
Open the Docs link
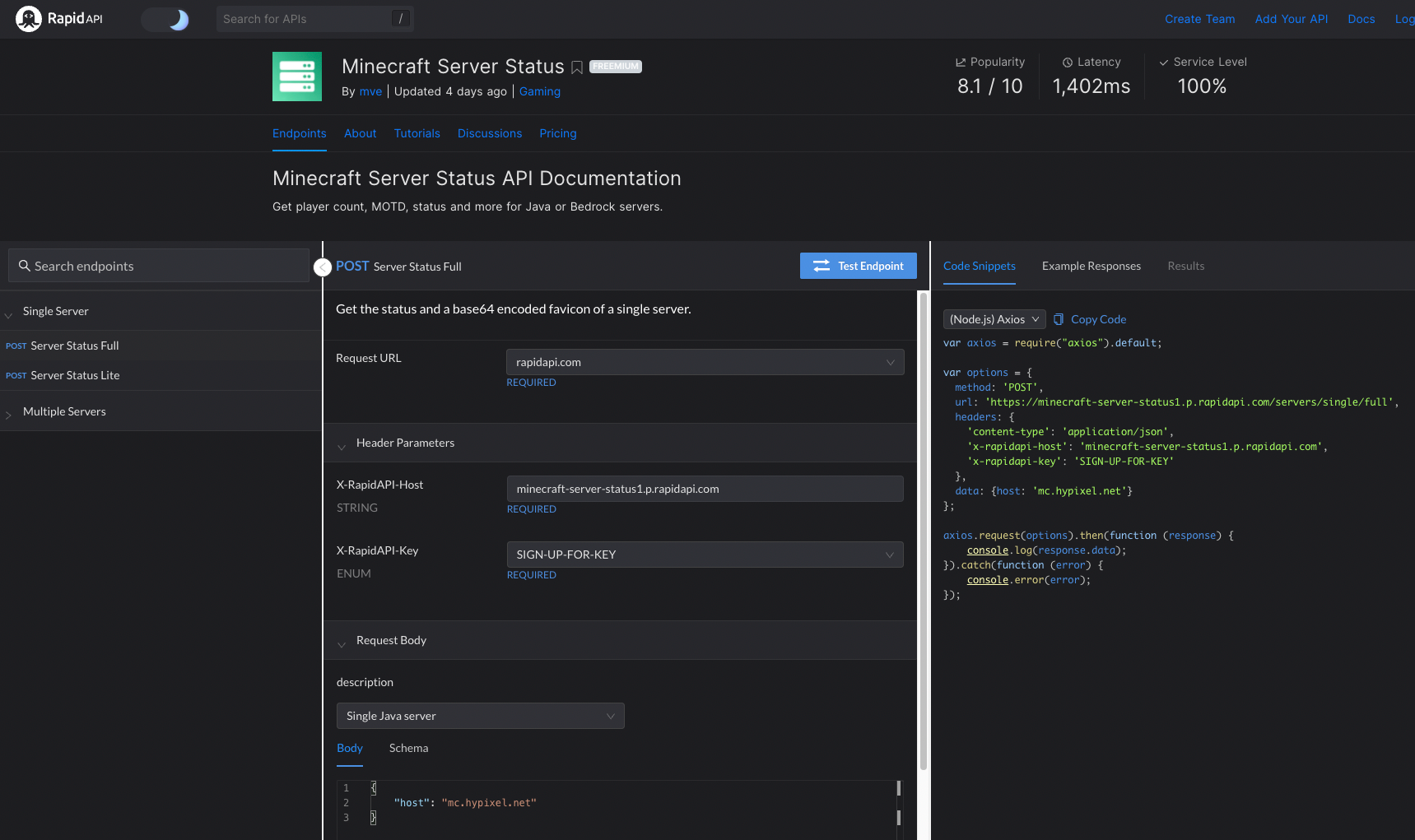click(1361, 19)
